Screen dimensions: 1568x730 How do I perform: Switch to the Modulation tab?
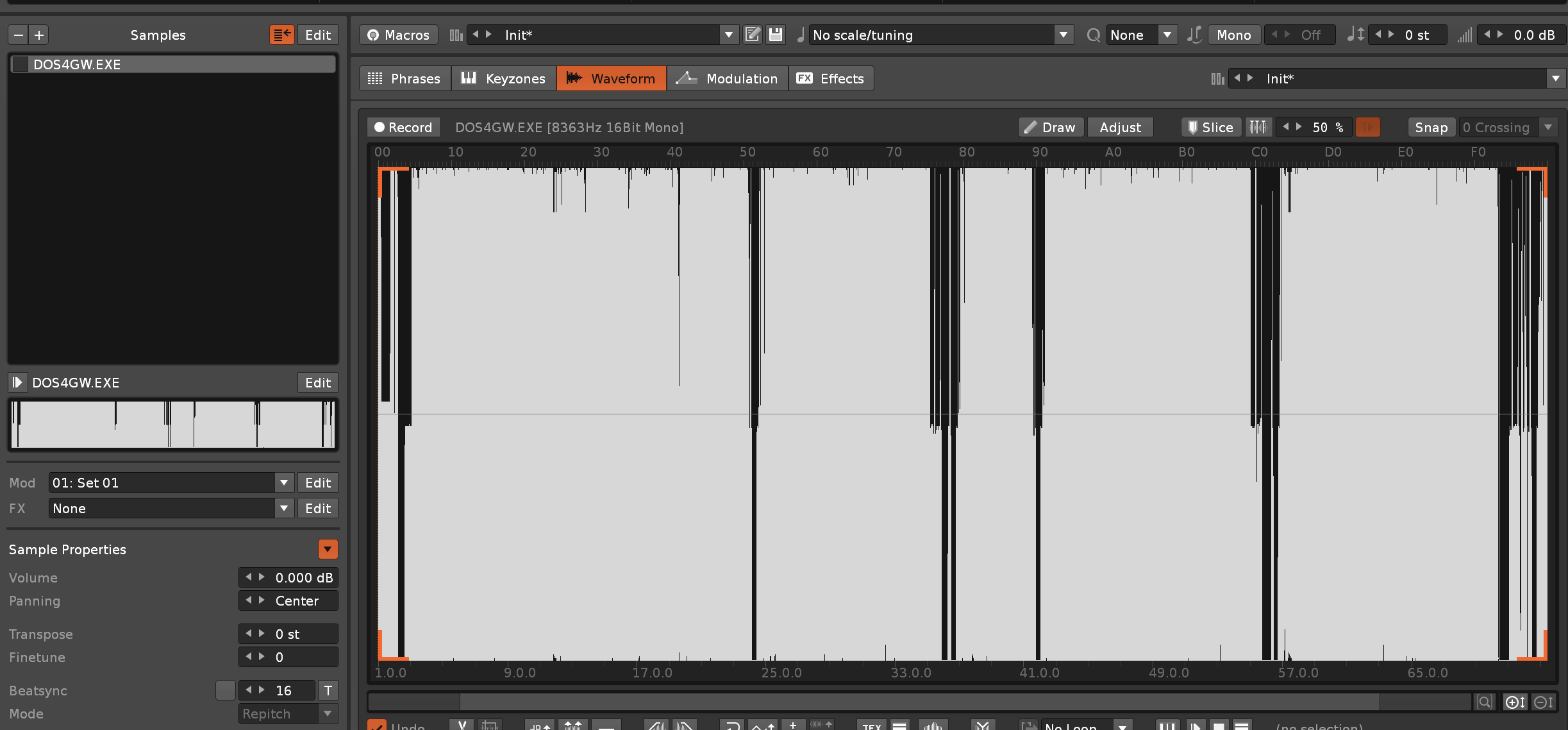[728, 78]
